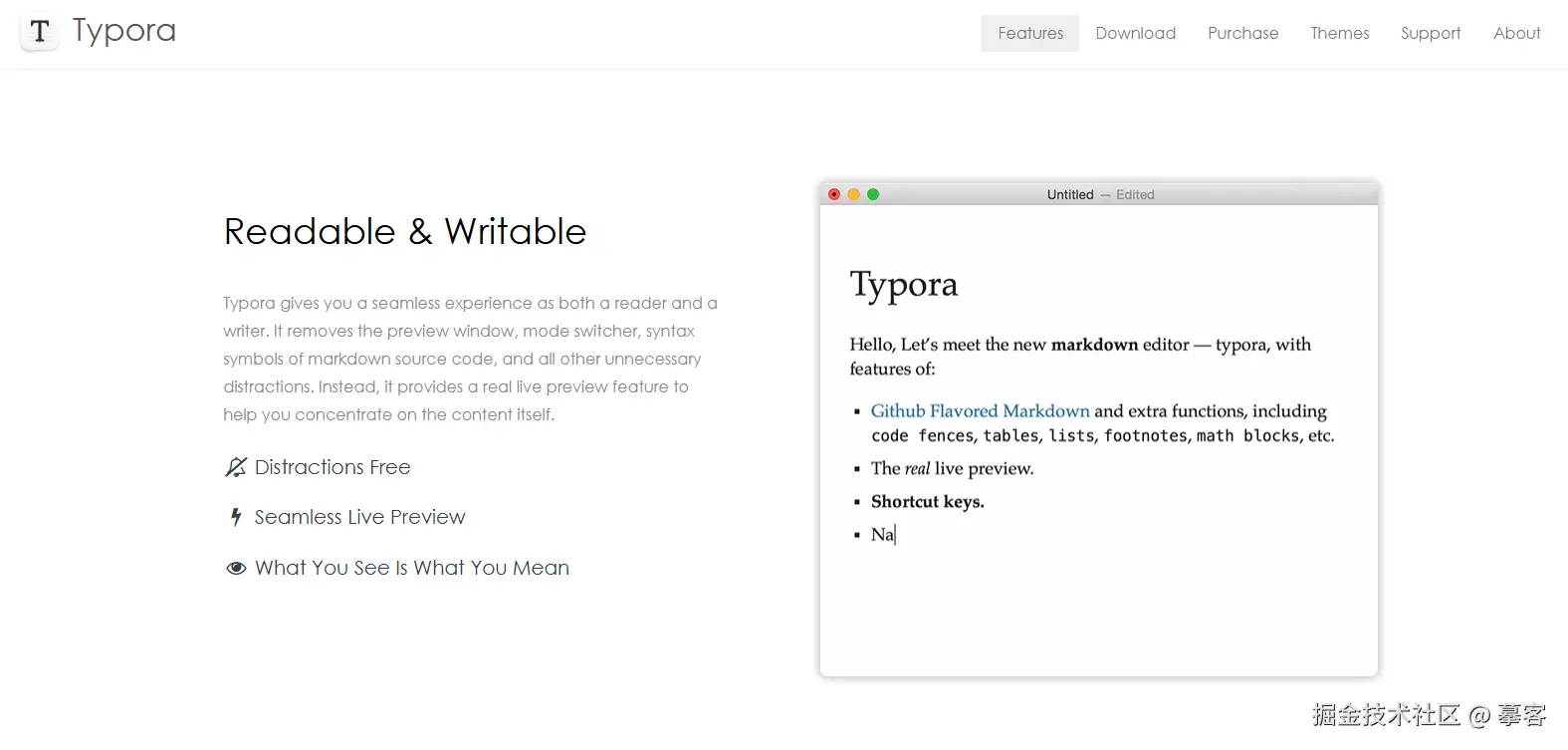The height and width of the screenshot is (750, 1568).
Task: Follow the Github Flavored Markdown link
Action: (981, 410)
